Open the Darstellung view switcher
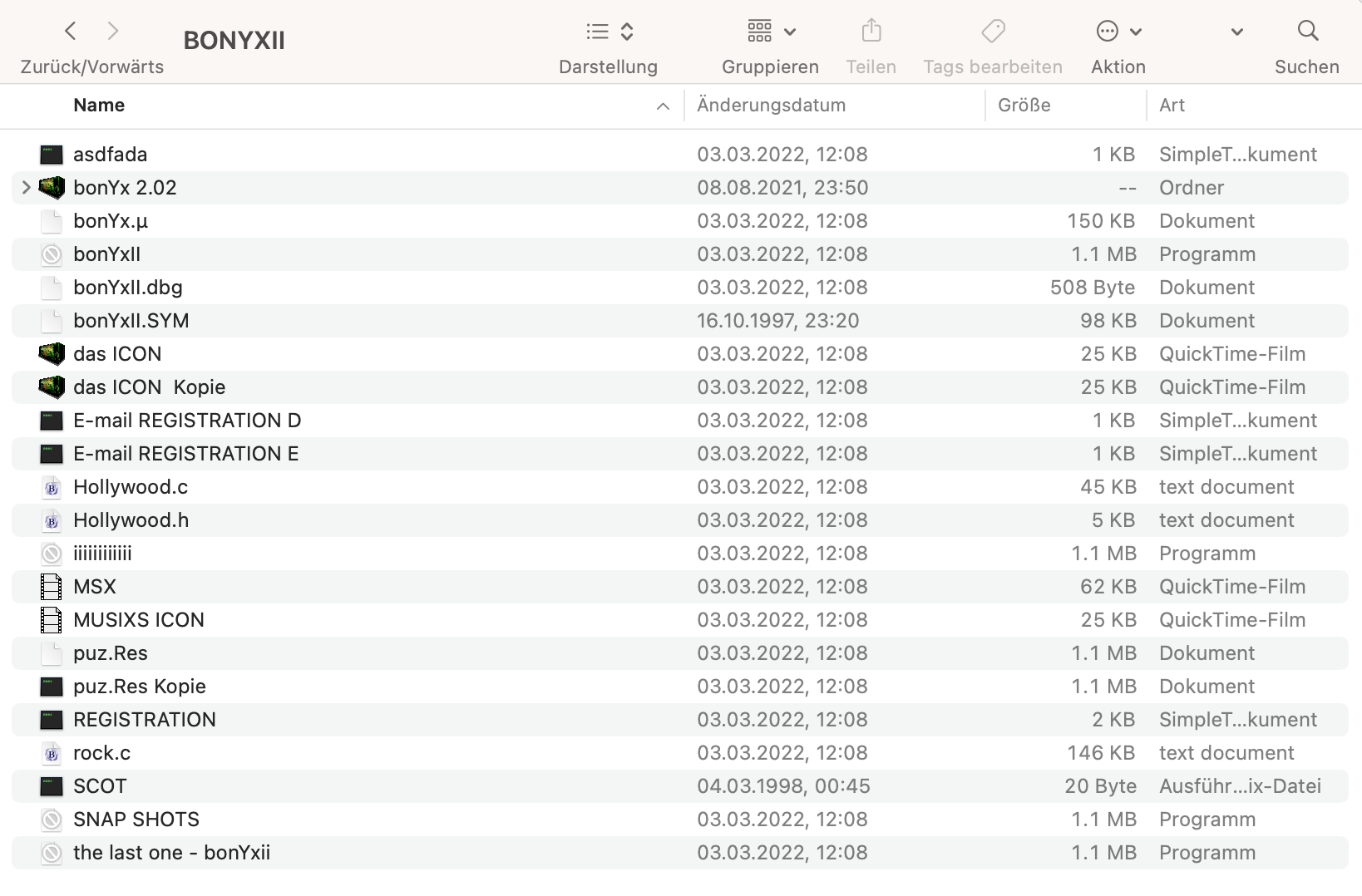The width and height of the screenshot is (1362, 896). pyautogui.click(x=609, y=32)
